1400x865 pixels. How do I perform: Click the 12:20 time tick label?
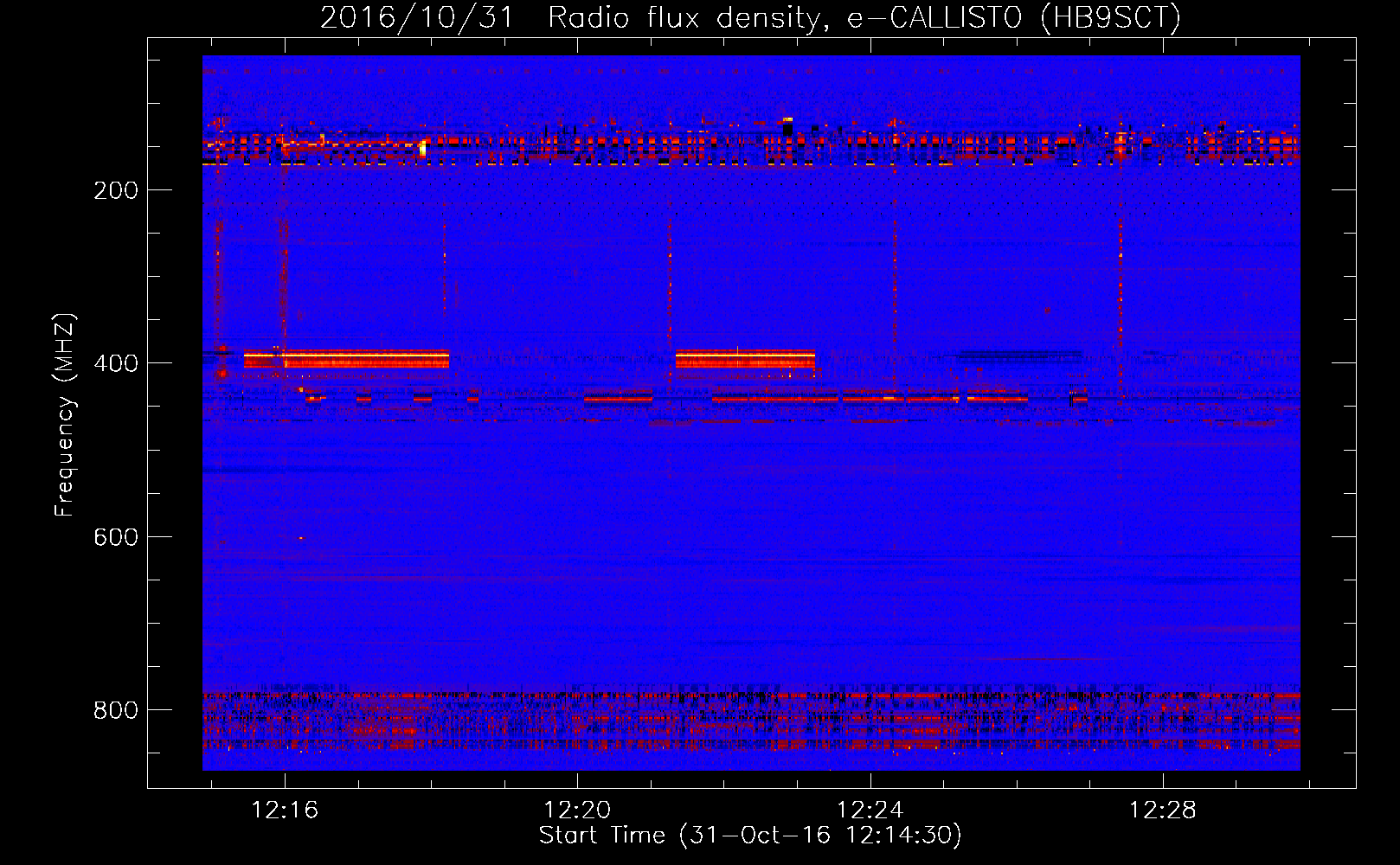coord(577,810)
